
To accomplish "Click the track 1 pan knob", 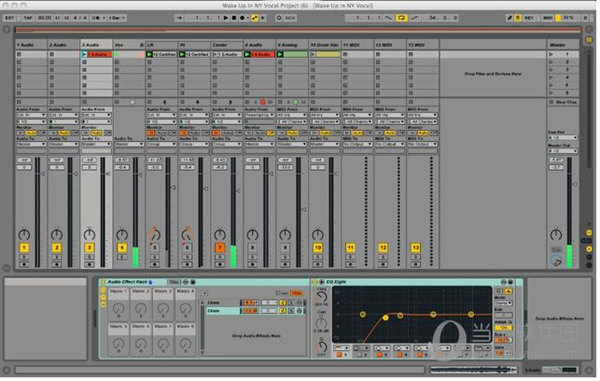I will 24,234.
